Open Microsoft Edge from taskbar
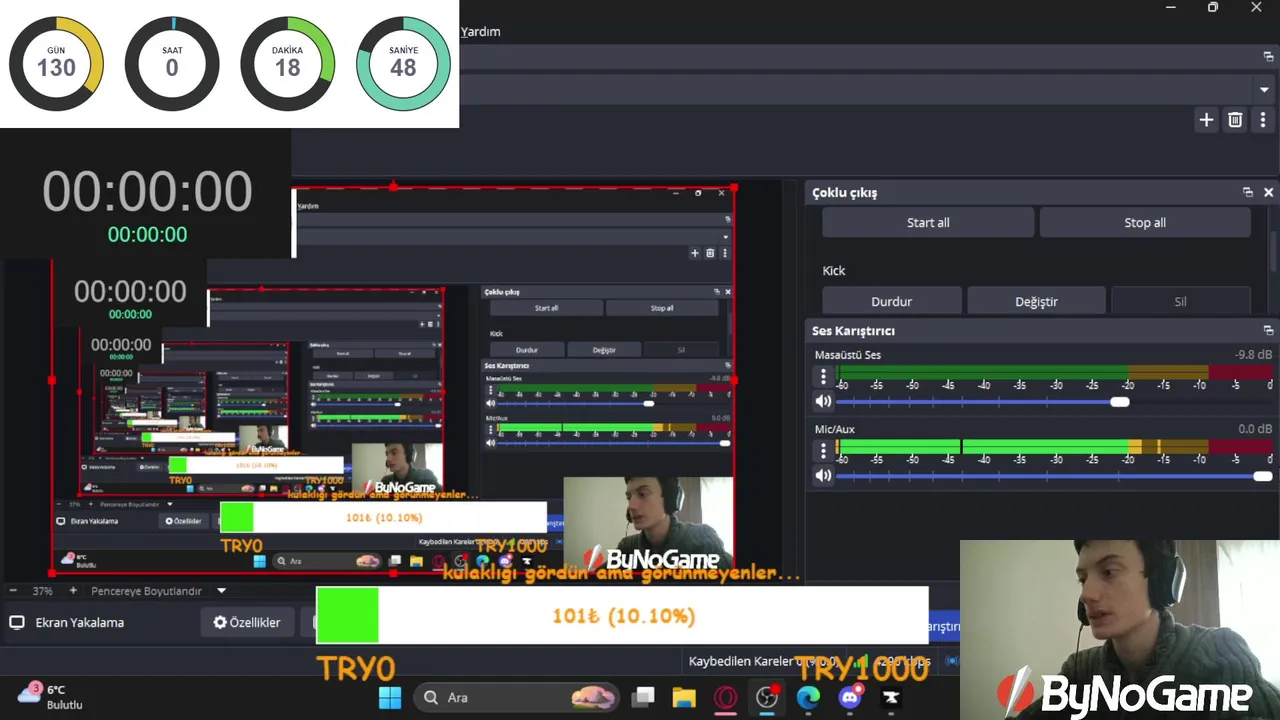 point(808,697)
